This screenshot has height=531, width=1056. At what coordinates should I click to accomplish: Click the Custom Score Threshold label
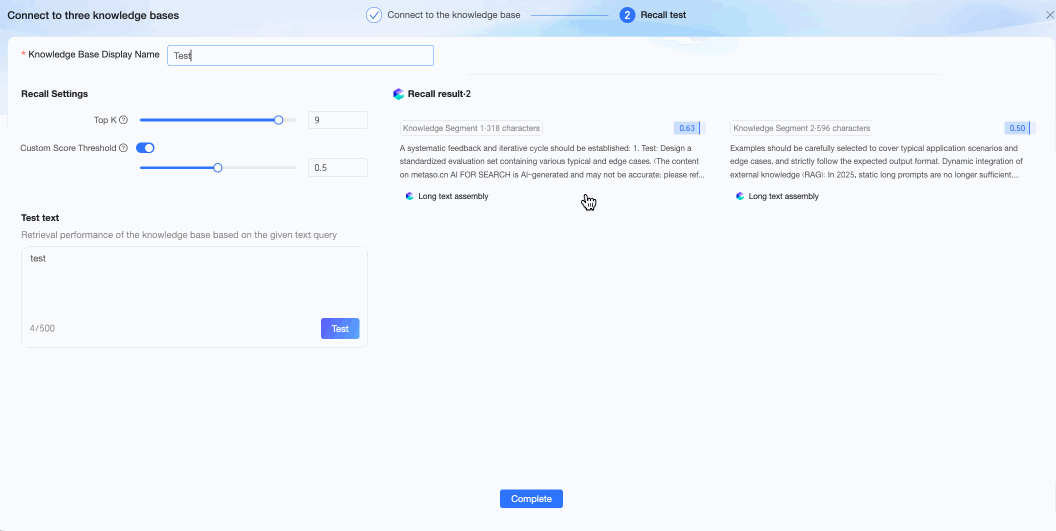pyautogui.click(x=69, y=148)
